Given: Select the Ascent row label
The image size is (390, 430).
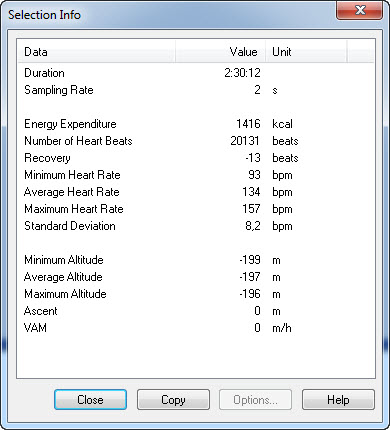Looking at the screenshot, I should (41, 311).
